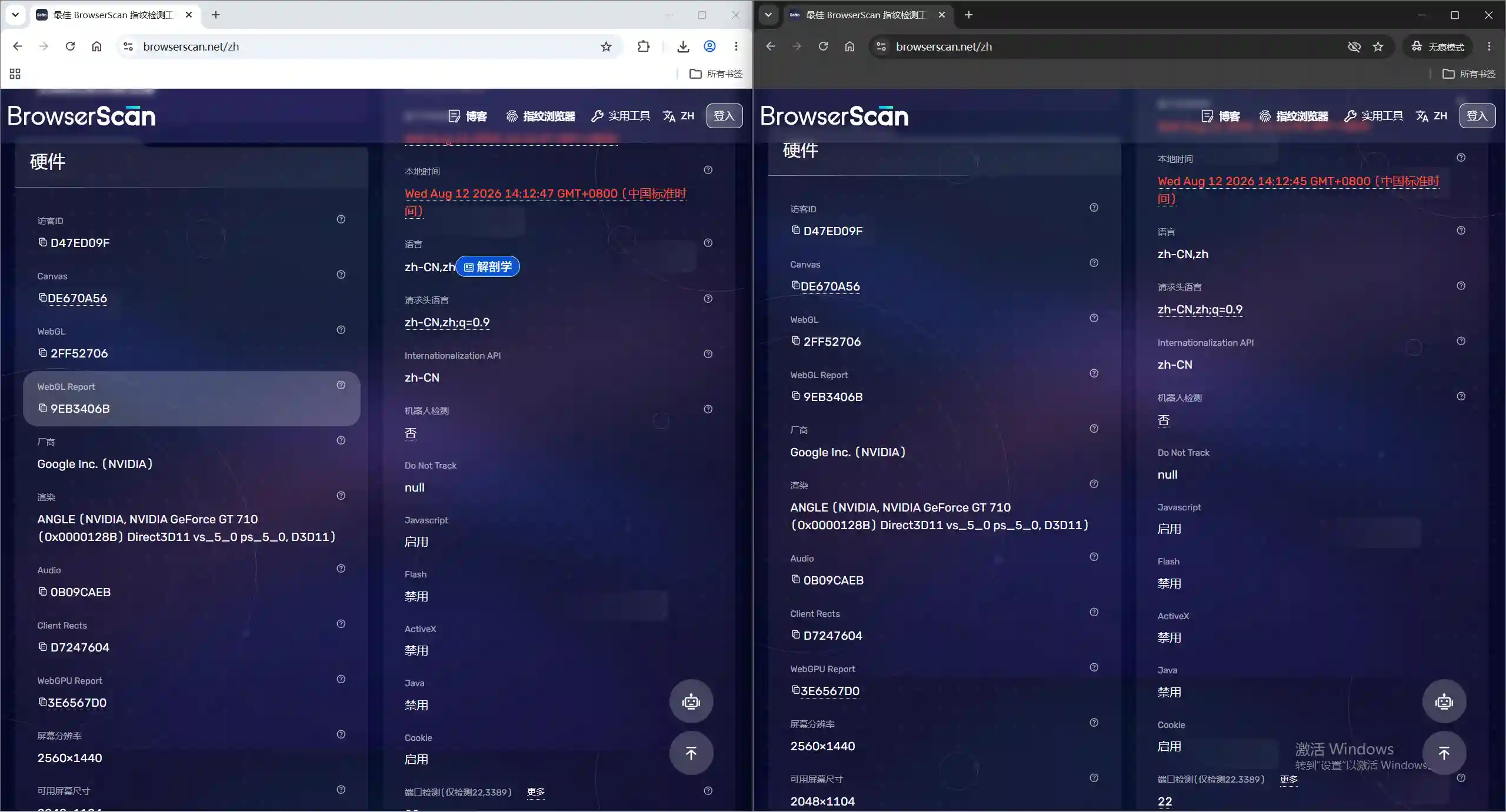Click scroll-to-top arrow button in incognito window
Viewport: 1506px width, 812px height.
[x=1444, y=753]
